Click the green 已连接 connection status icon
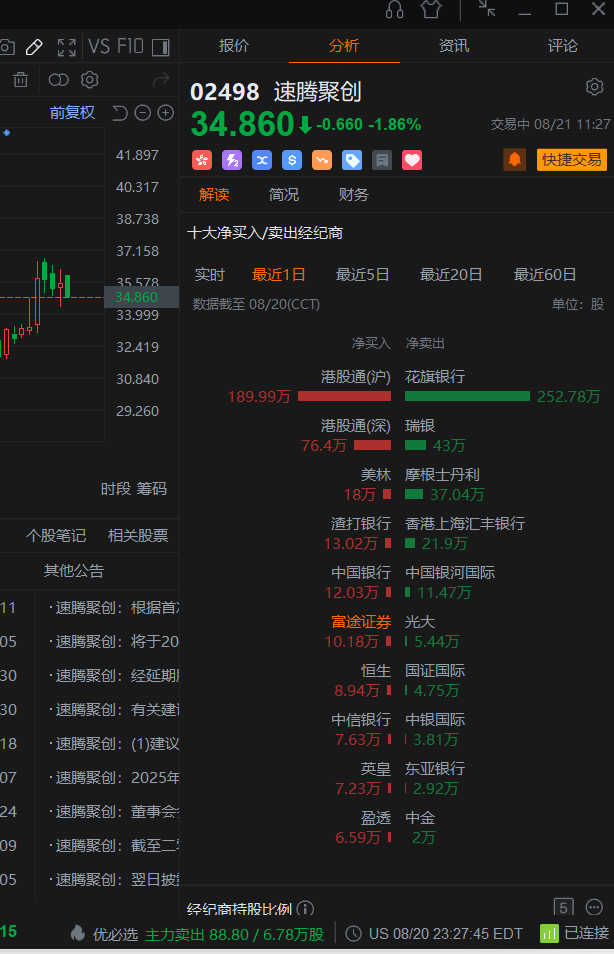Screen dimensions: 614x954 [549, 933]
